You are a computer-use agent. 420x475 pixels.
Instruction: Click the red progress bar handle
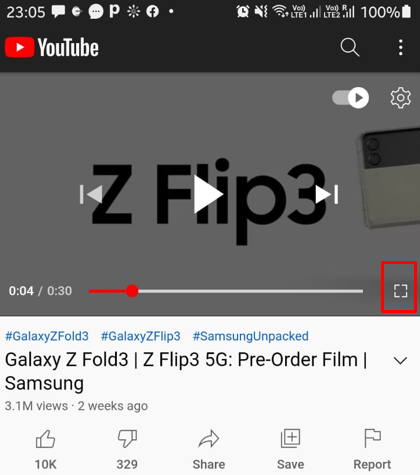(x=132, y=291)
